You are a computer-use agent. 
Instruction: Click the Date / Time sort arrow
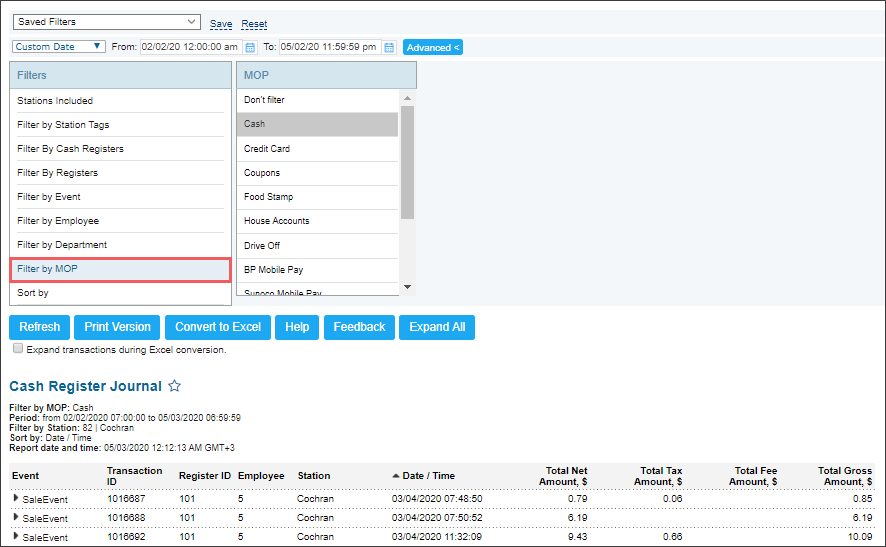(x=396, y=476)
